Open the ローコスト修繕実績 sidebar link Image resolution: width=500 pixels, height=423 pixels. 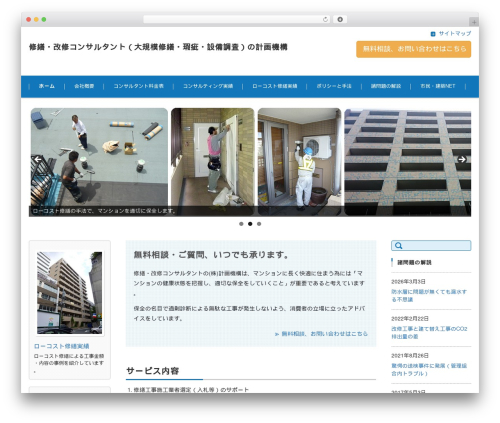click(61, 346)
